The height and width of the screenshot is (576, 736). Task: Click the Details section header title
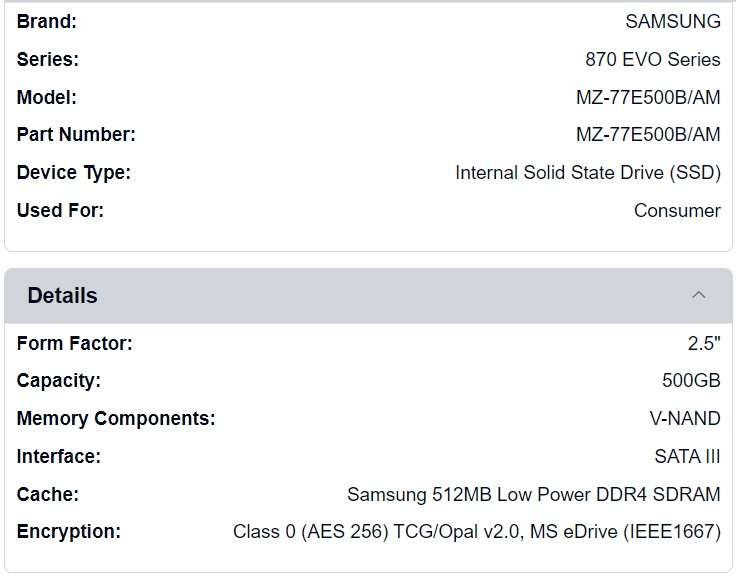click(62, 296)
